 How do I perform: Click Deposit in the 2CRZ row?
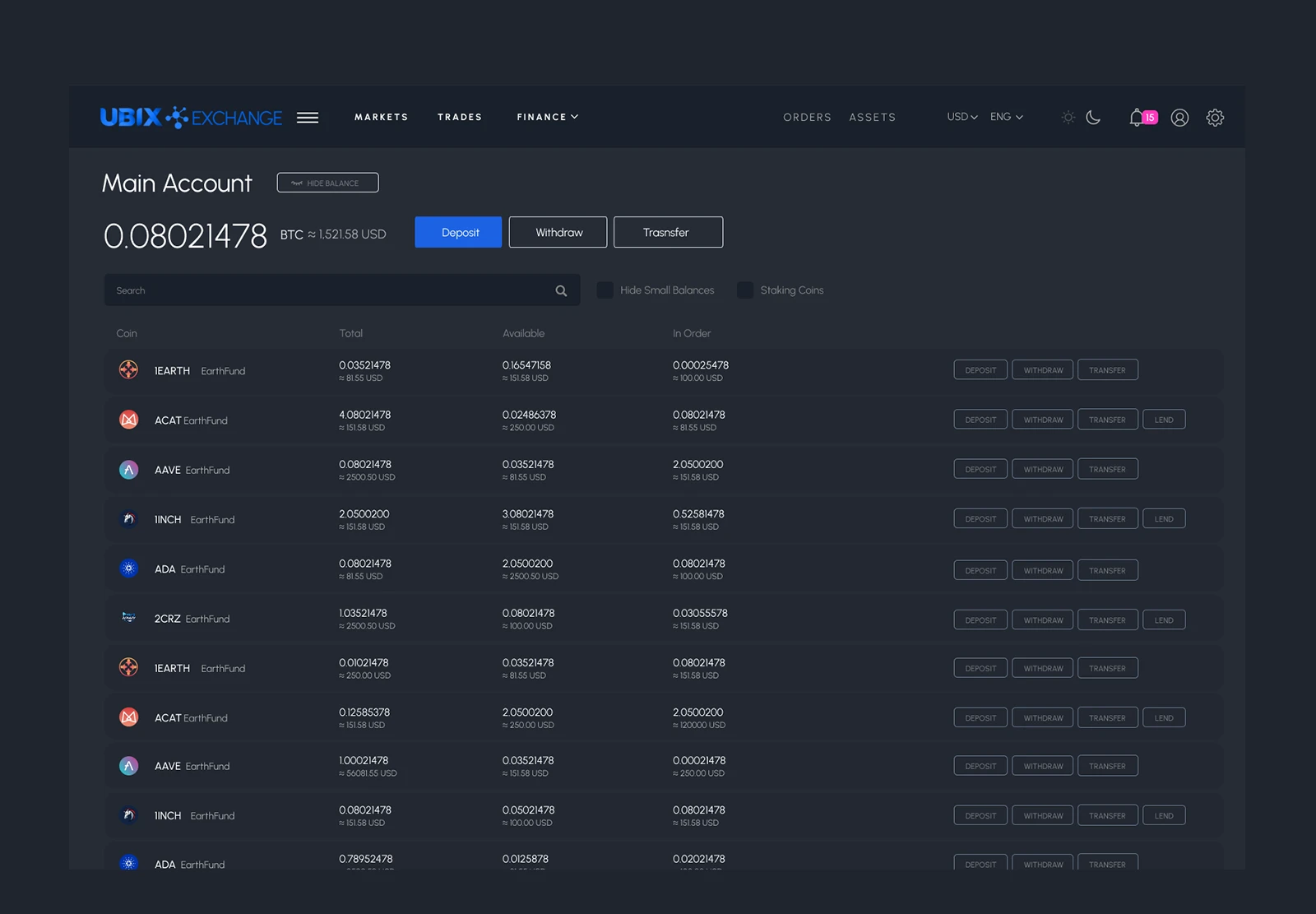[x=980, y=619]
